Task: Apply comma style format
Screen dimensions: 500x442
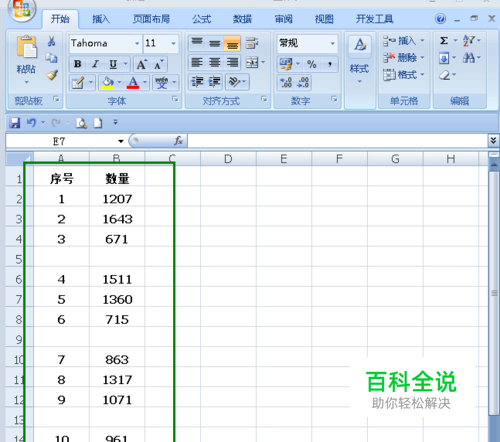Action: click(330, 64)
